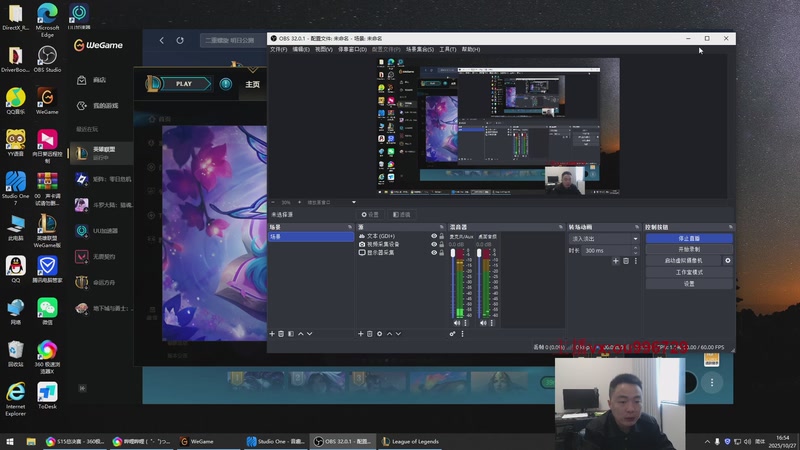The width and height of the screenshot is (800, 450).
Task: Open the 帮助(H) menu in OBS
Action: click(x=471, y=49)
